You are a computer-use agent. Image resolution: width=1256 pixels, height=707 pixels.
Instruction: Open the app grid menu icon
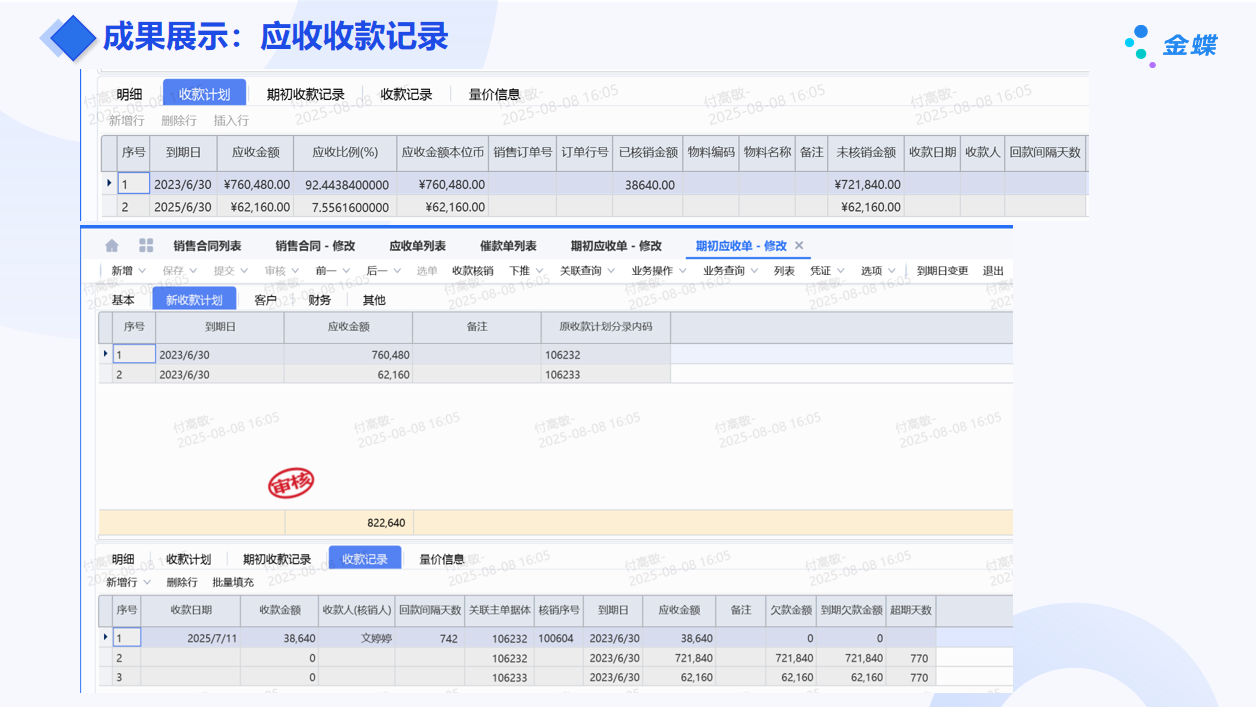click(146, 246)
